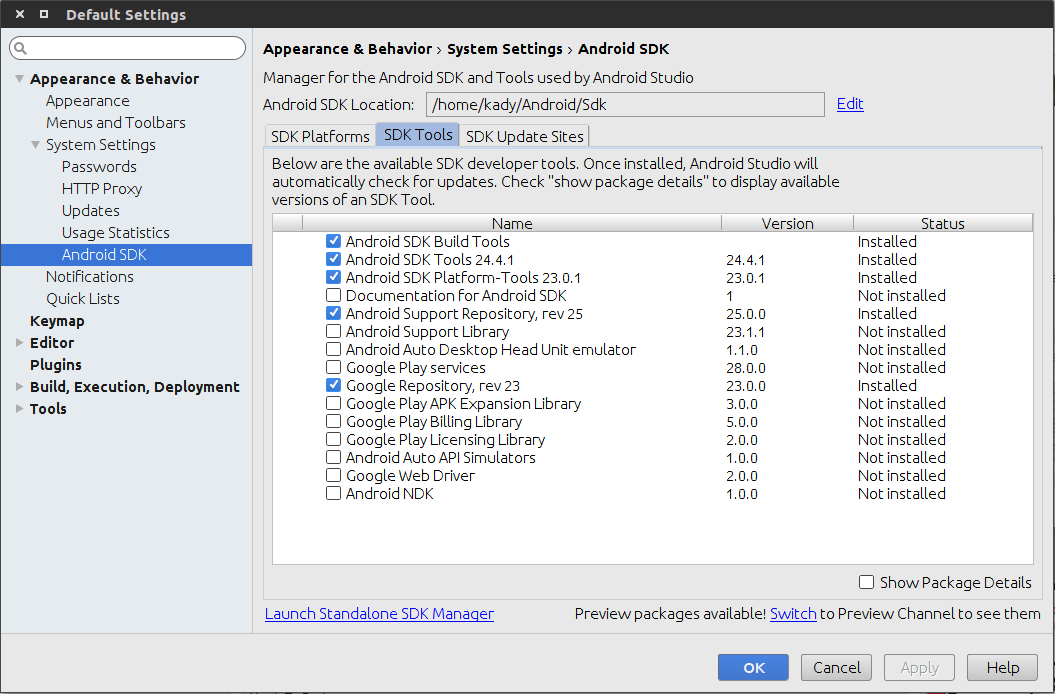The height and width of the screenshot is (694, 1055).
Task: Open Launch Standalone SDK Manager link
Action: click(379, 613)
